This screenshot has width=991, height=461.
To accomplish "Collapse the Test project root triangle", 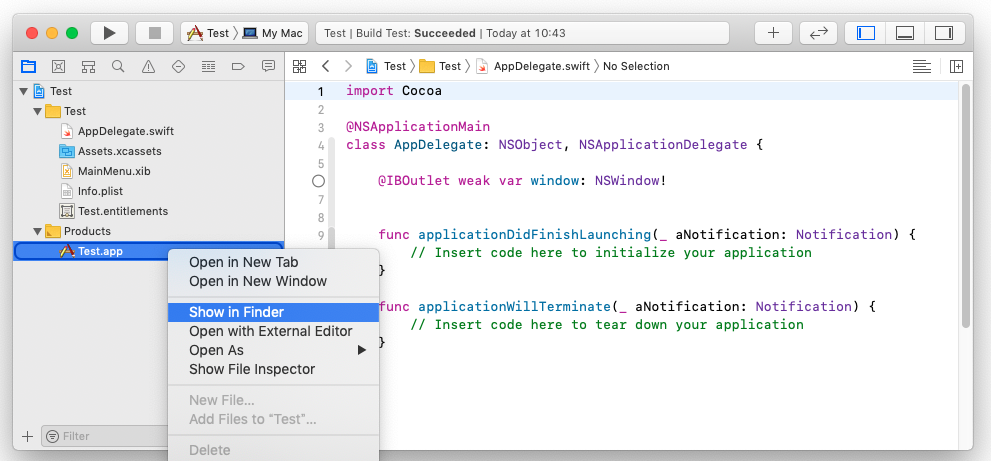I will coord(24,91).
